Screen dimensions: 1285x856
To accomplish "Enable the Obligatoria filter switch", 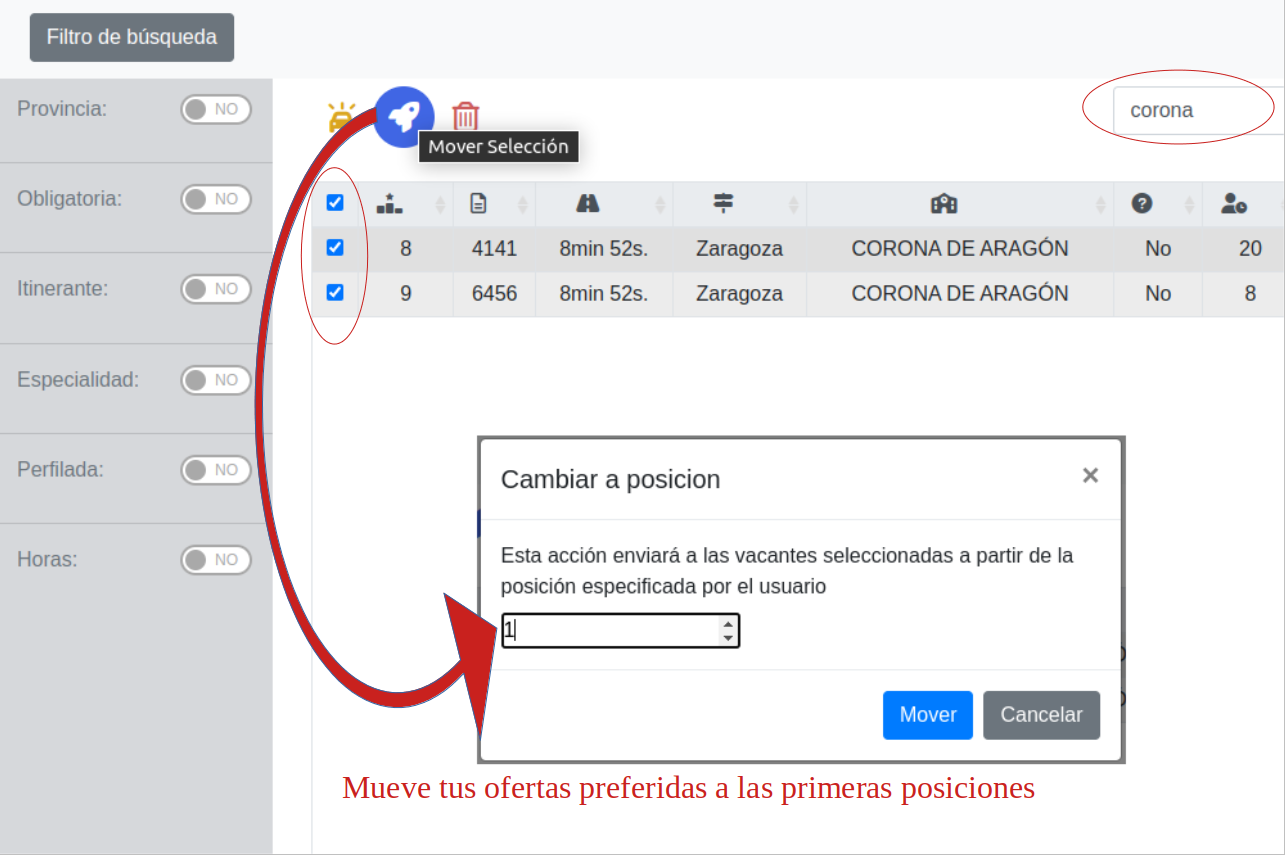I will [215, 199].
